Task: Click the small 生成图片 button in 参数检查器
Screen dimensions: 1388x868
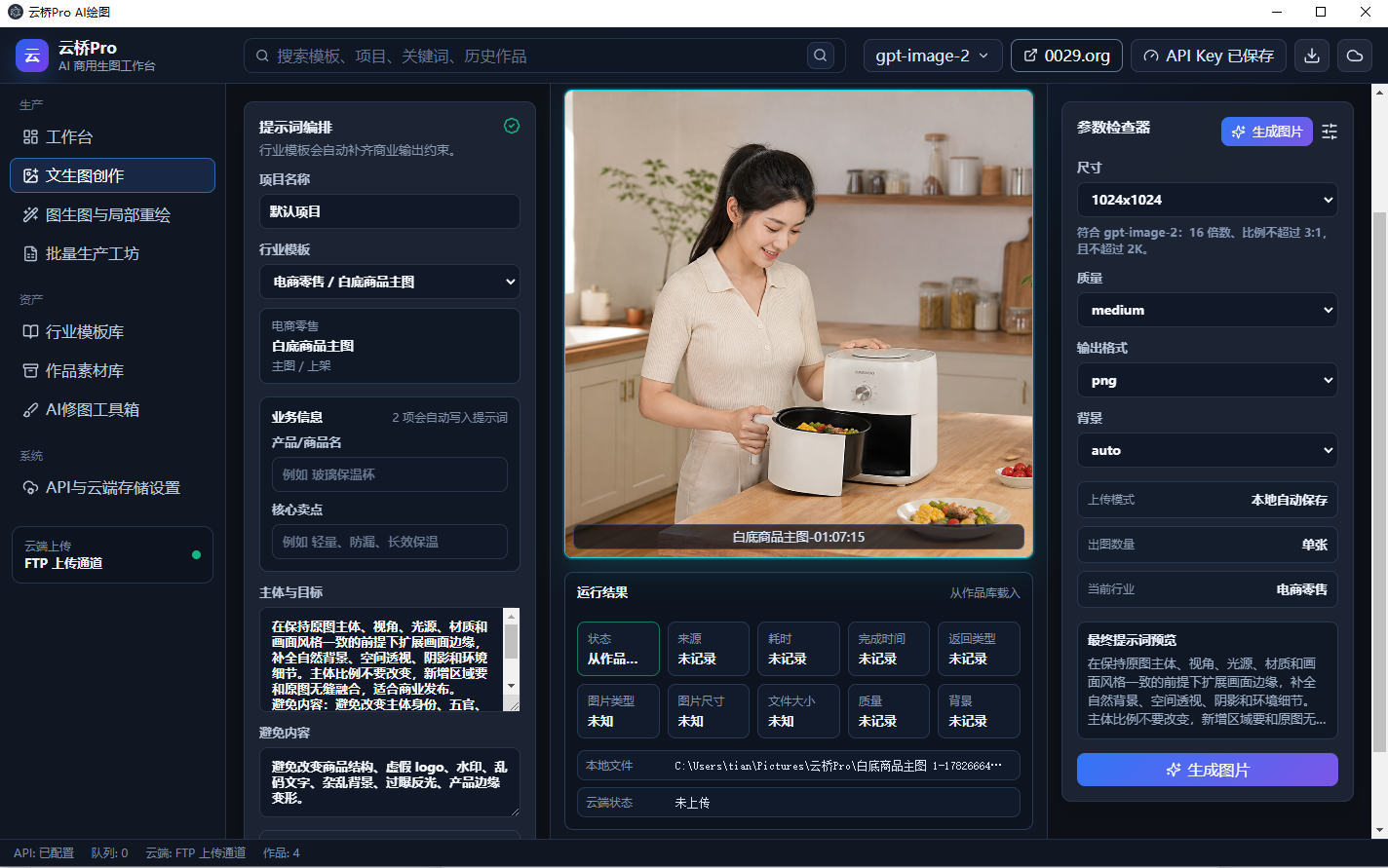Action: (1267, 132)
